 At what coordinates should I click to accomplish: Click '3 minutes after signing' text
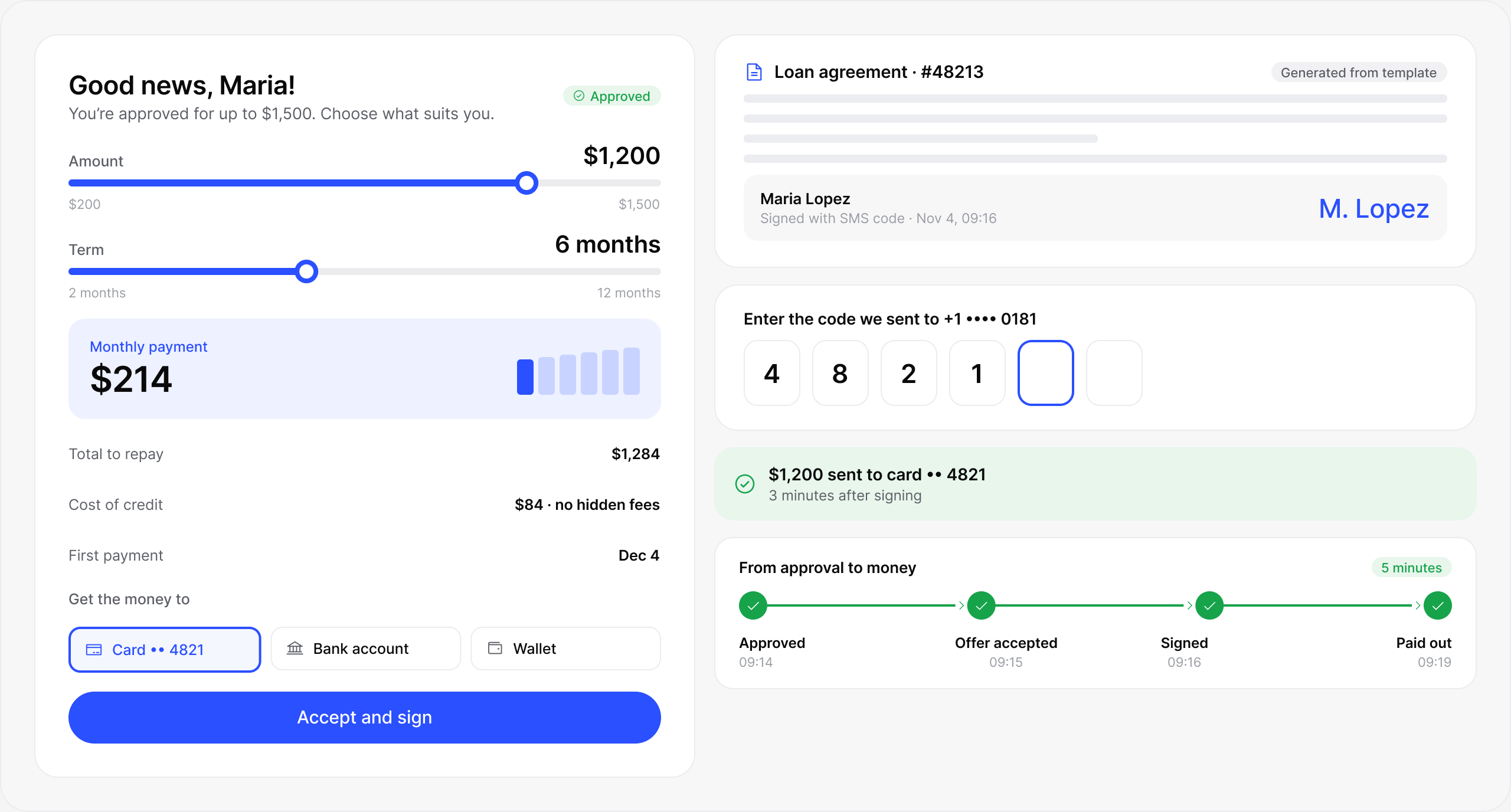(845, 496)
